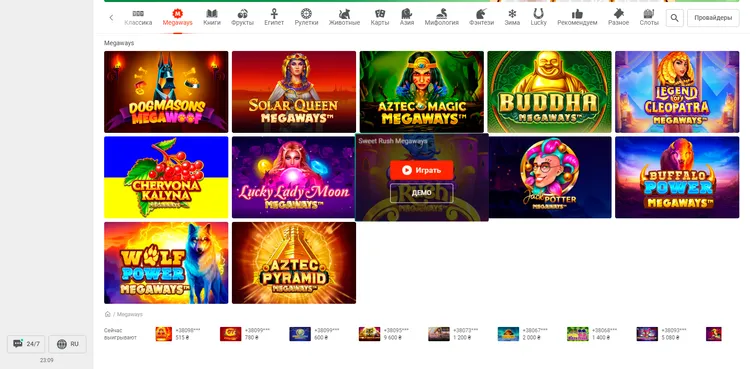Click the breadcrumb home icon

click(108, 314)
